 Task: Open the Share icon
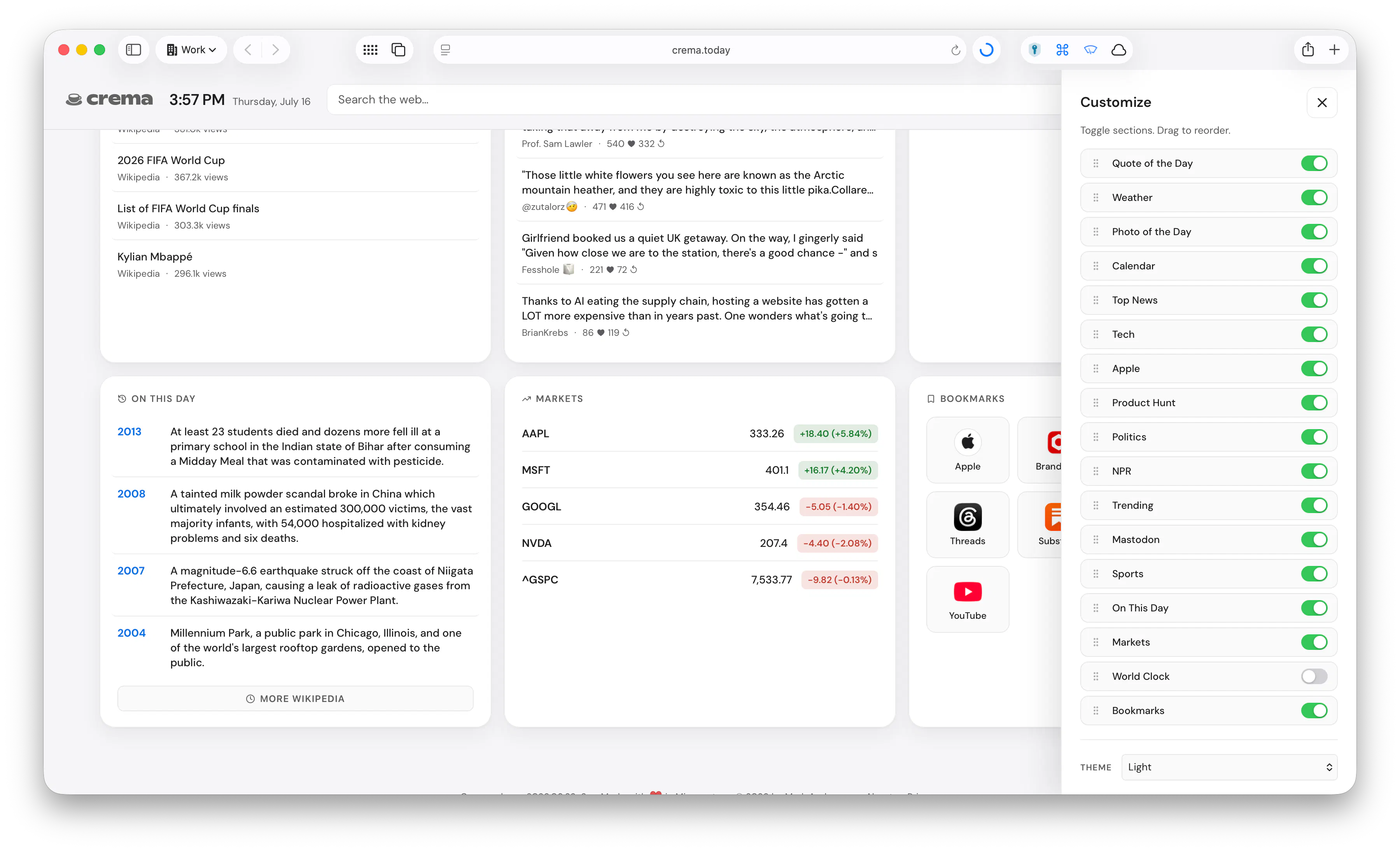tap(1308, 50)
